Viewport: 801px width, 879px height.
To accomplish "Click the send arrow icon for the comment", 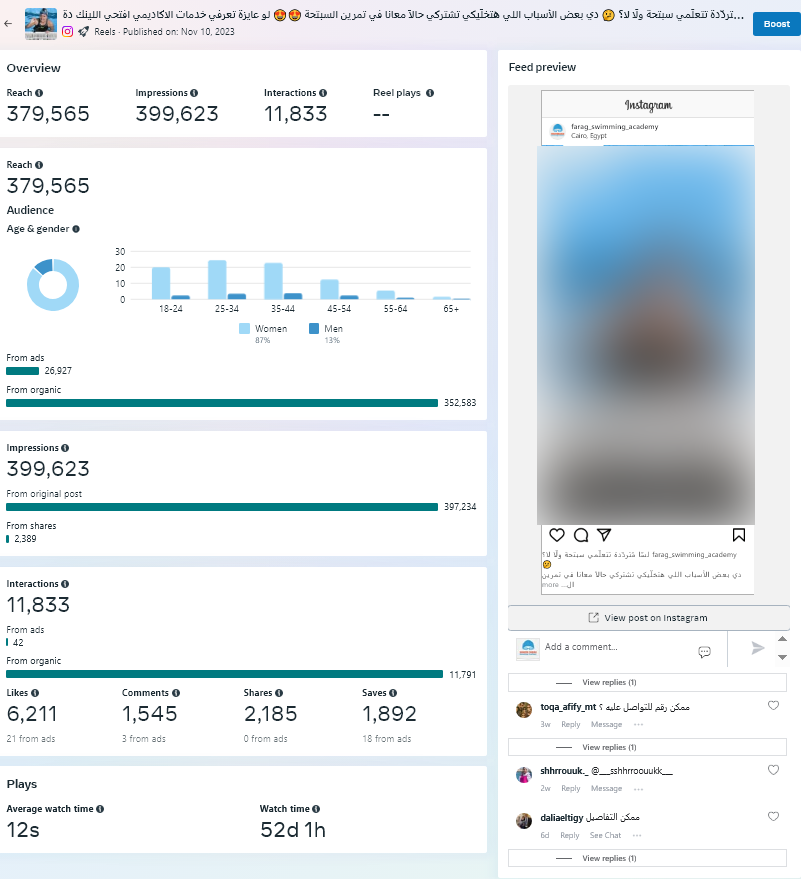I will [x=758, y=648].
